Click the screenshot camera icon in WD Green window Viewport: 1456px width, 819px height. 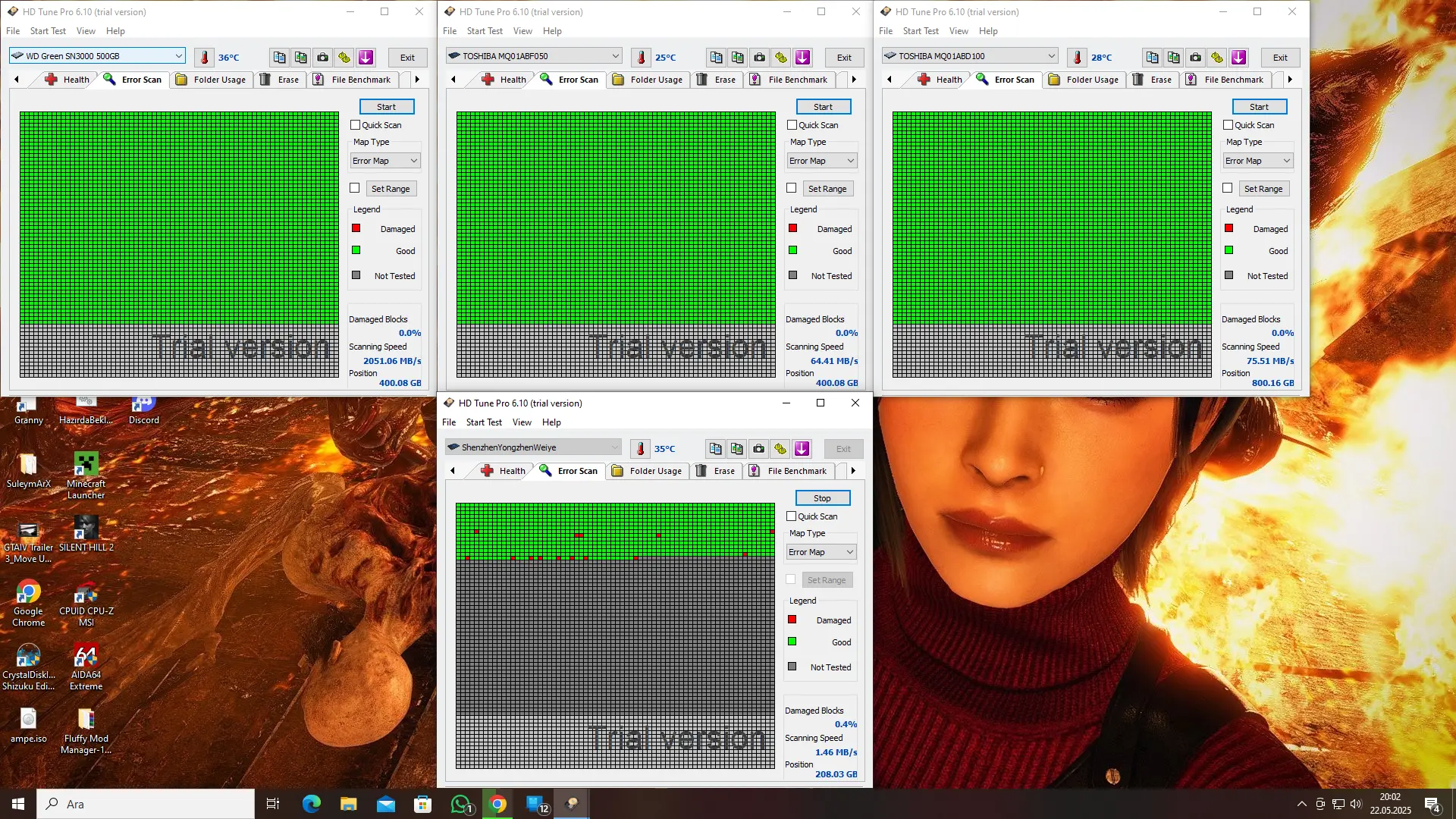pos(323,58)
